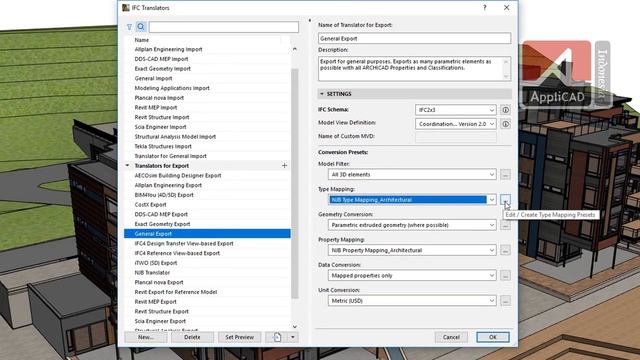Click the Help question mark in title bar
640x360 pixels.
(484, 8)
